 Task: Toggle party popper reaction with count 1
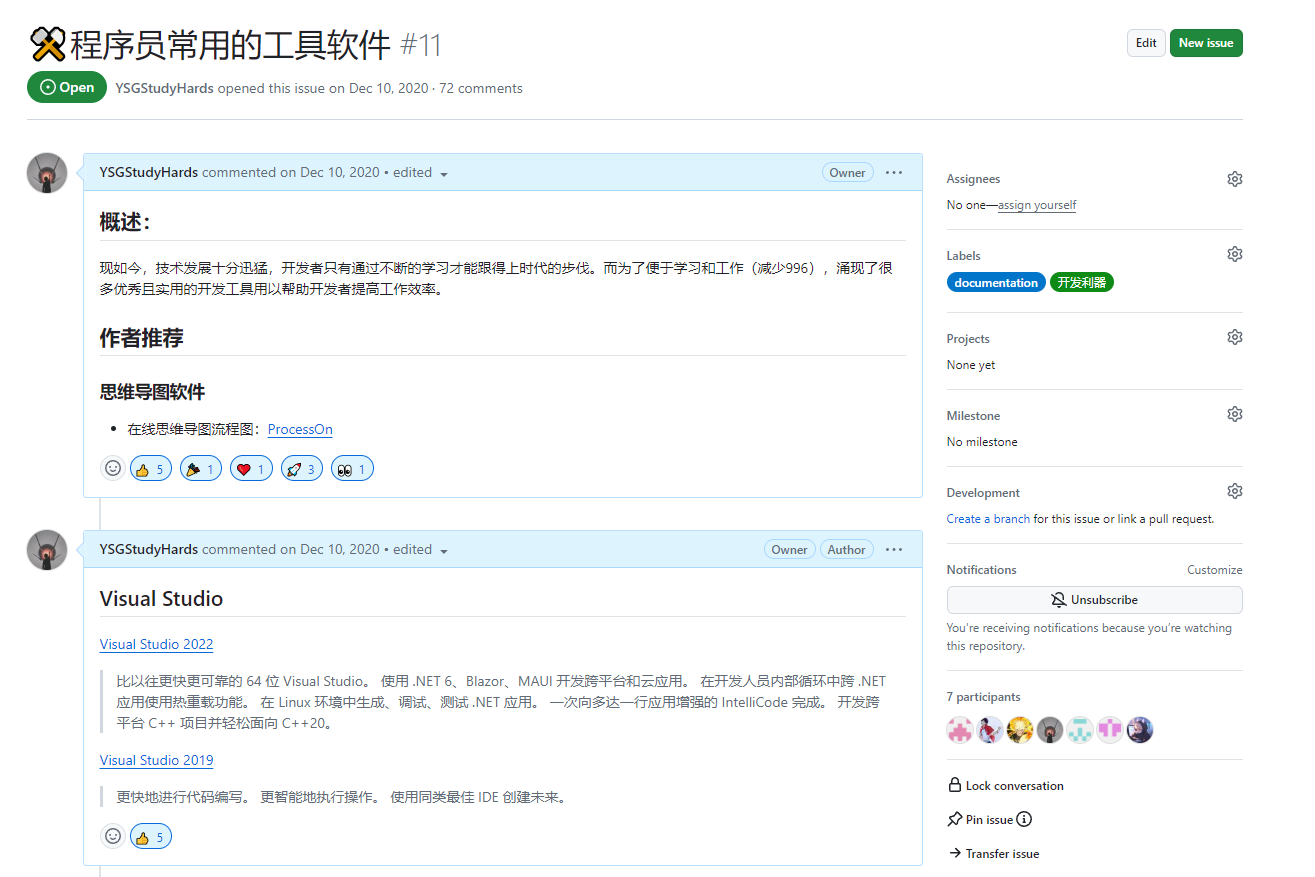(x=201, y=469)
